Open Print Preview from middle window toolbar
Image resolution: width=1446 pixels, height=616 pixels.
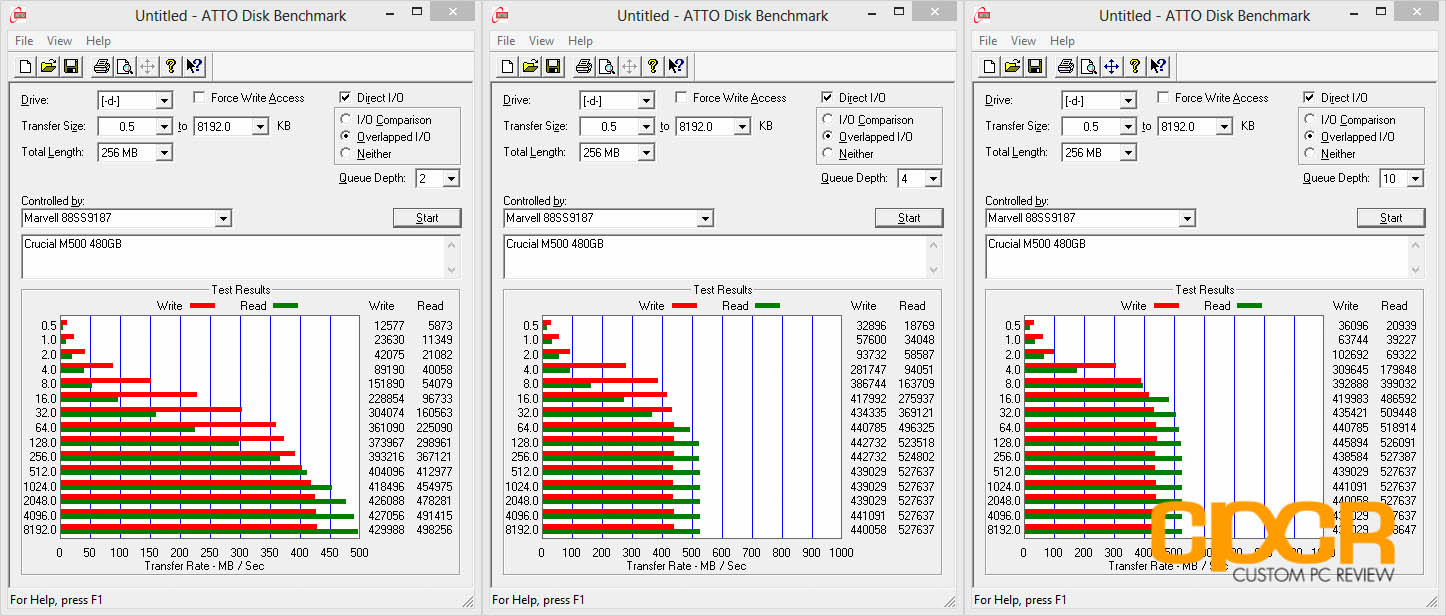coord(606,66)
